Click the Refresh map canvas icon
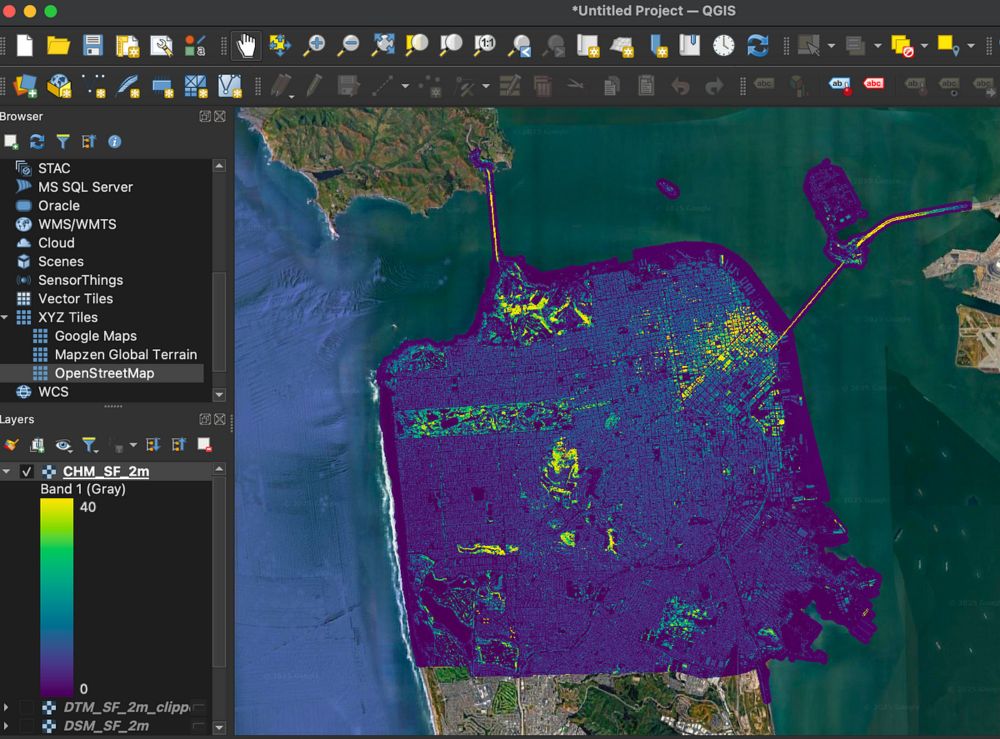1000x739 pixels. pos(758,45)
